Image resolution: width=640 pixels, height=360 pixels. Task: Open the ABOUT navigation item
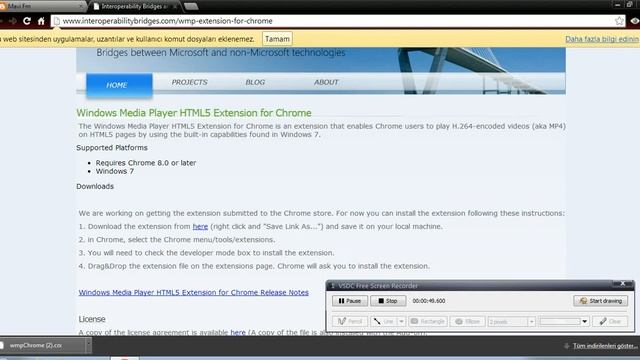click(326, 82)
